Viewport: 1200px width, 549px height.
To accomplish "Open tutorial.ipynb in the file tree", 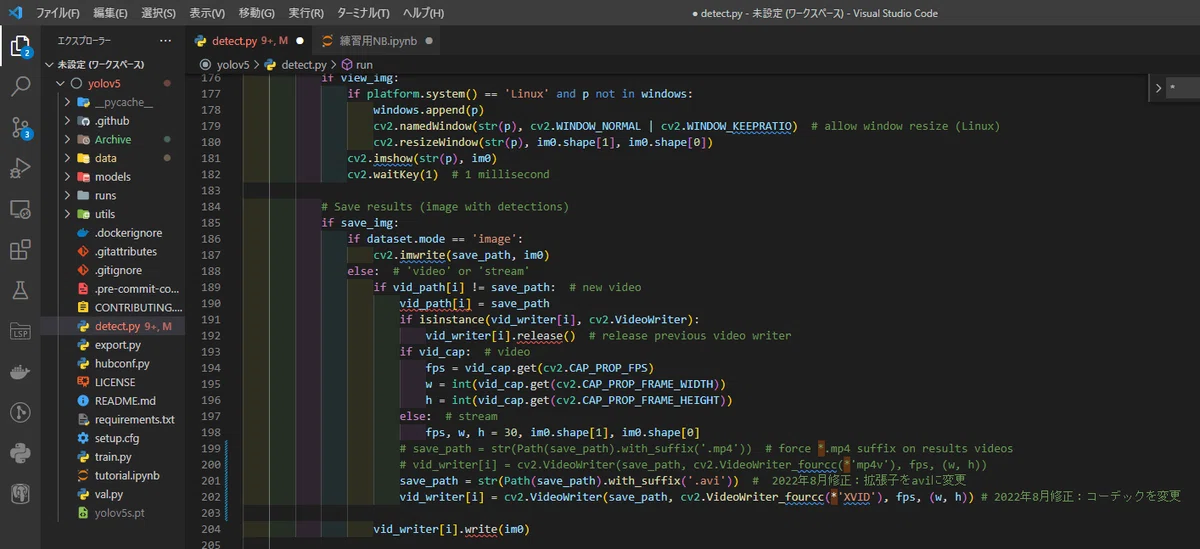I will click(127, 475).
